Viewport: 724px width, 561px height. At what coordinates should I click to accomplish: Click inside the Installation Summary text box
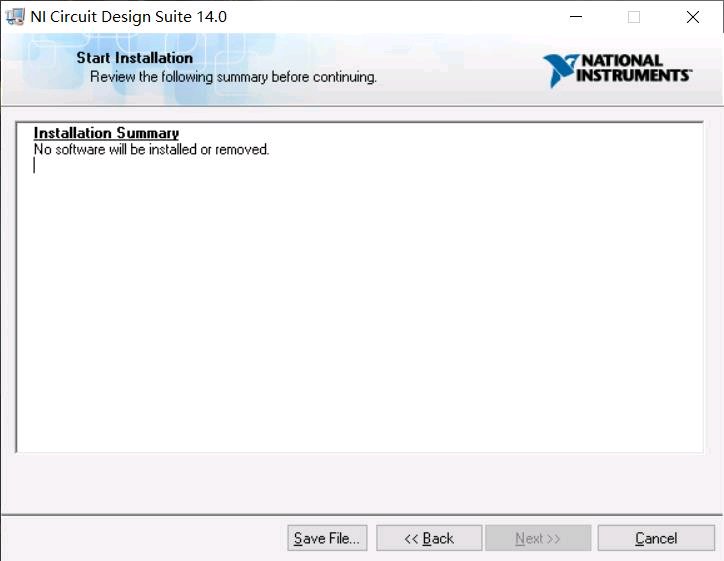(360, 287)
